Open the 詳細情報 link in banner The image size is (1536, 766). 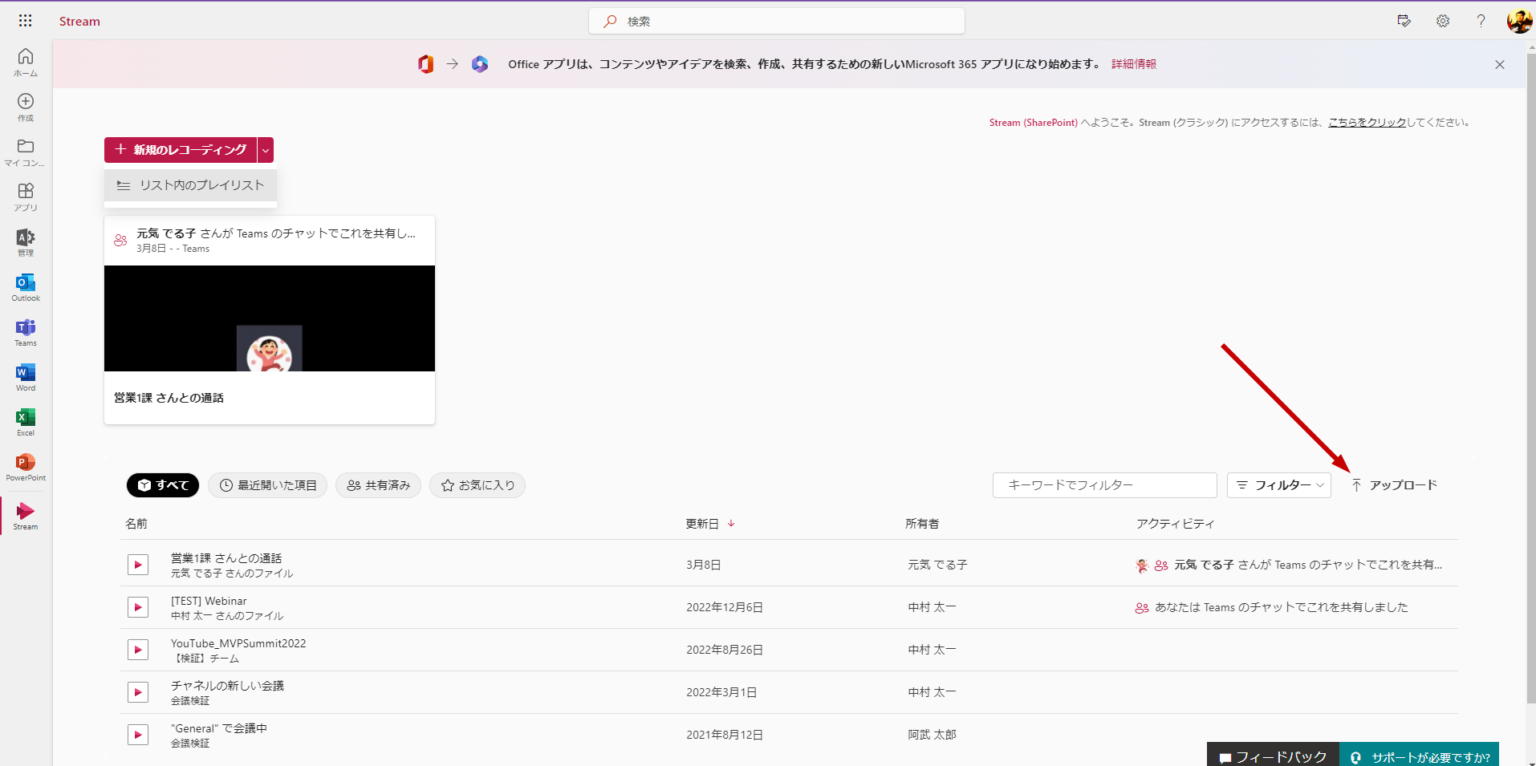point(1134,64)
